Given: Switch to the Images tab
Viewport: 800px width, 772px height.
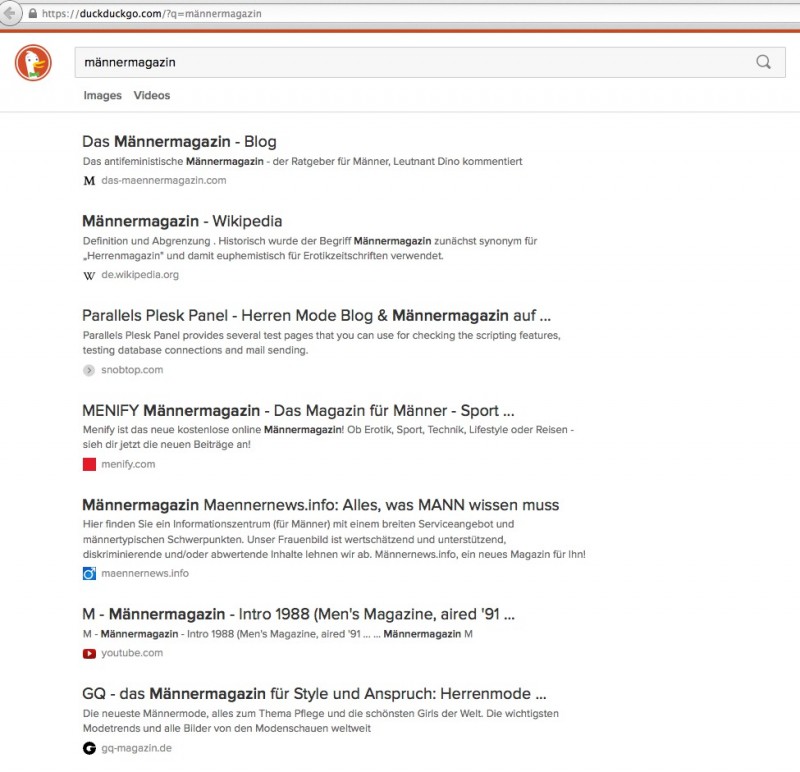Looking at the screenshot, I should click(102, 96).
